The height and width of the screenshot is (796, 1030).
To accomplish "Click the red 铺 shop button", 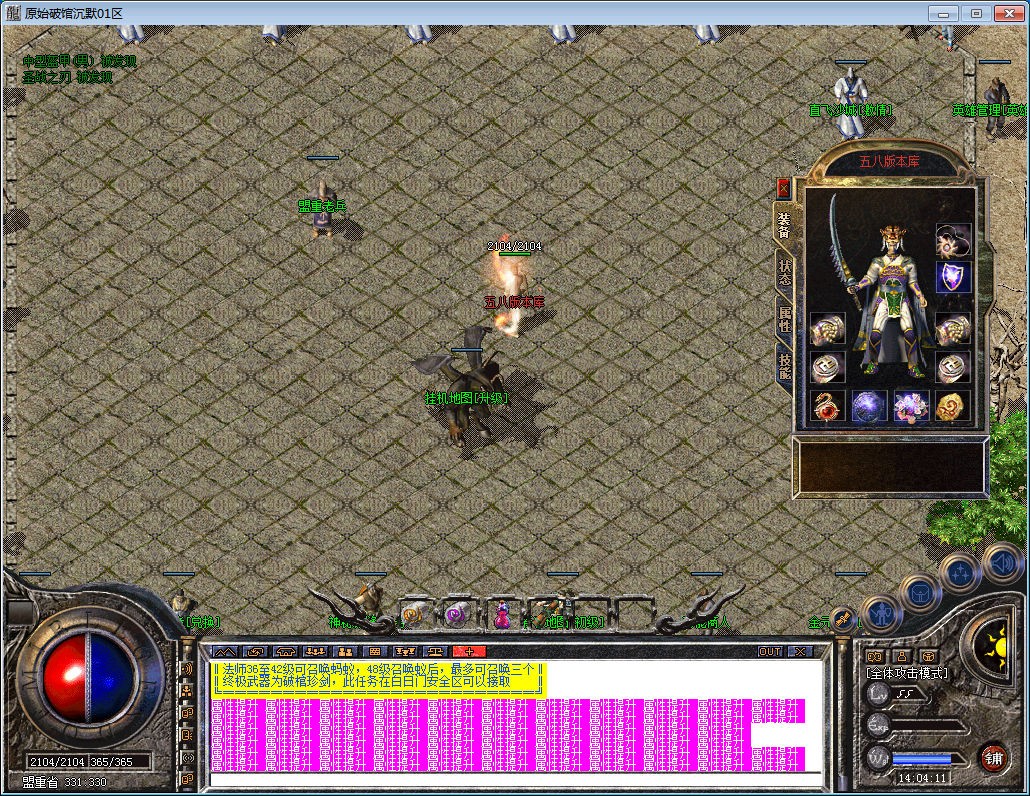I will [x=993, y=759].
